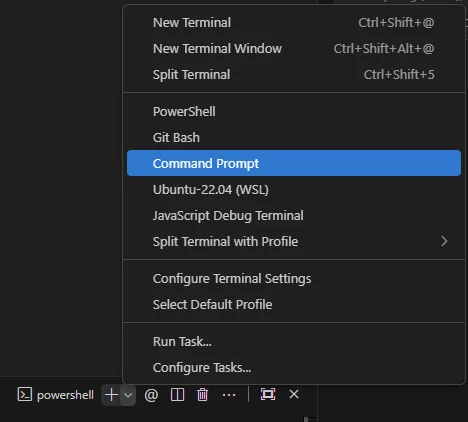Choose Select Default Profile
This screenshot has height=422, width=468.
294,305
